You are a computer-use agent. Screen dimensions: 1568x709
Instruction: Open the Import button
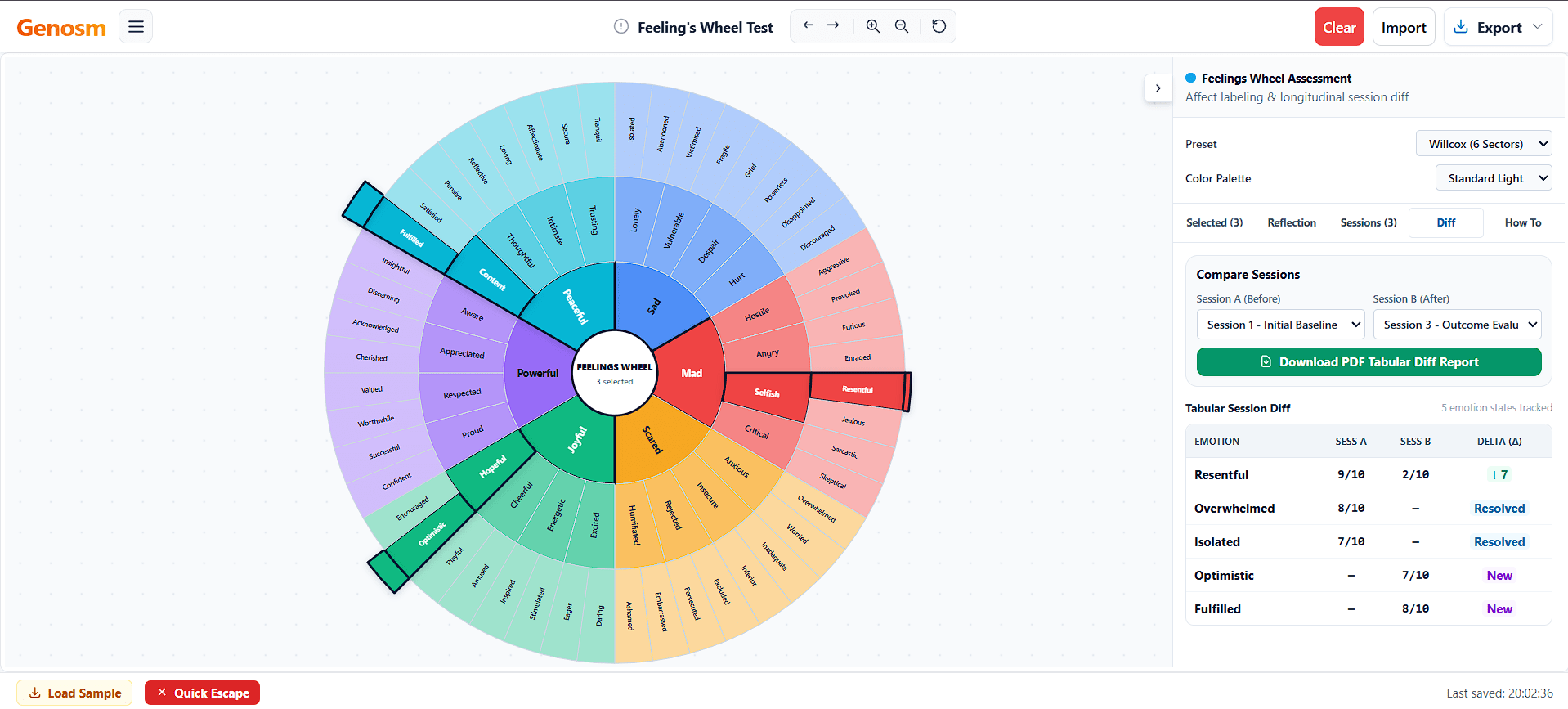[1404, 27]
